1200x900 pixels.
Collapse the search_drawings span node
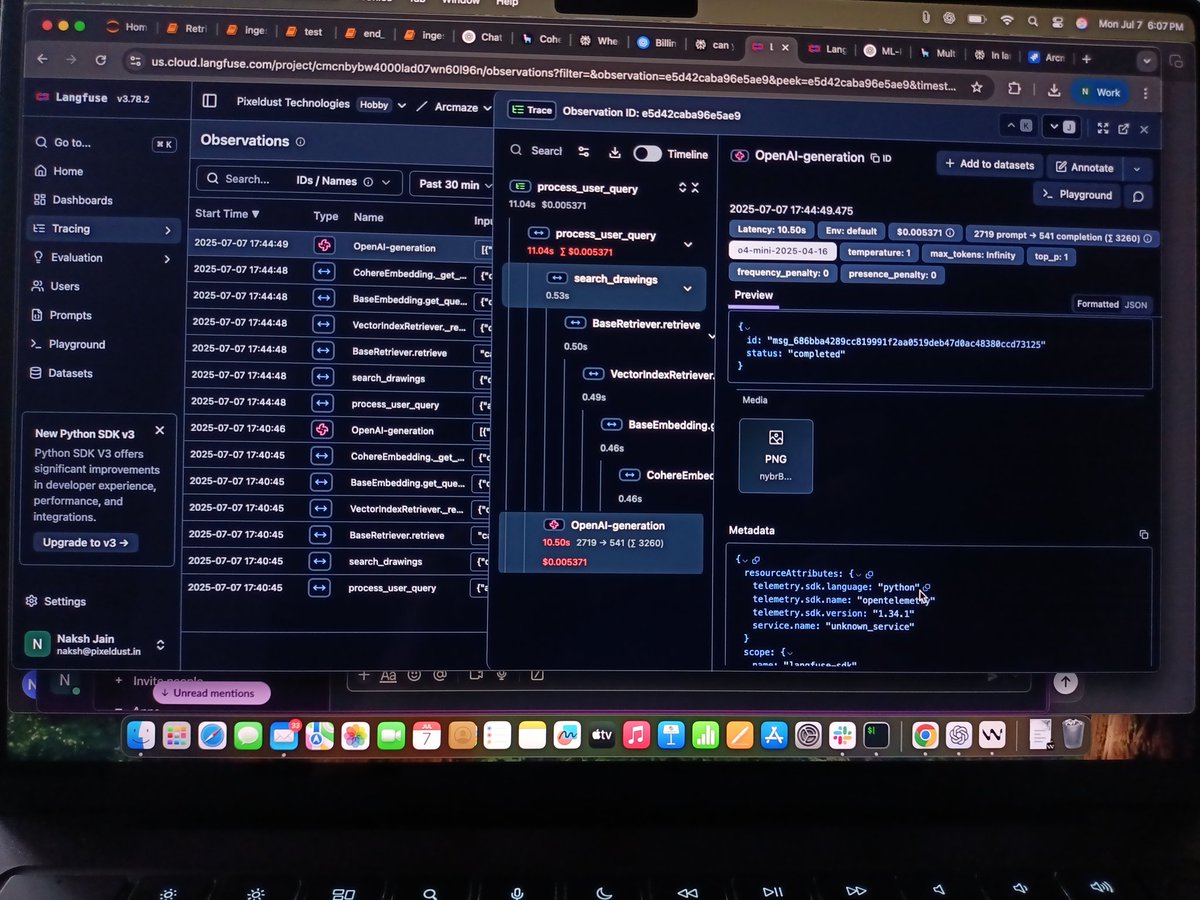688,289
